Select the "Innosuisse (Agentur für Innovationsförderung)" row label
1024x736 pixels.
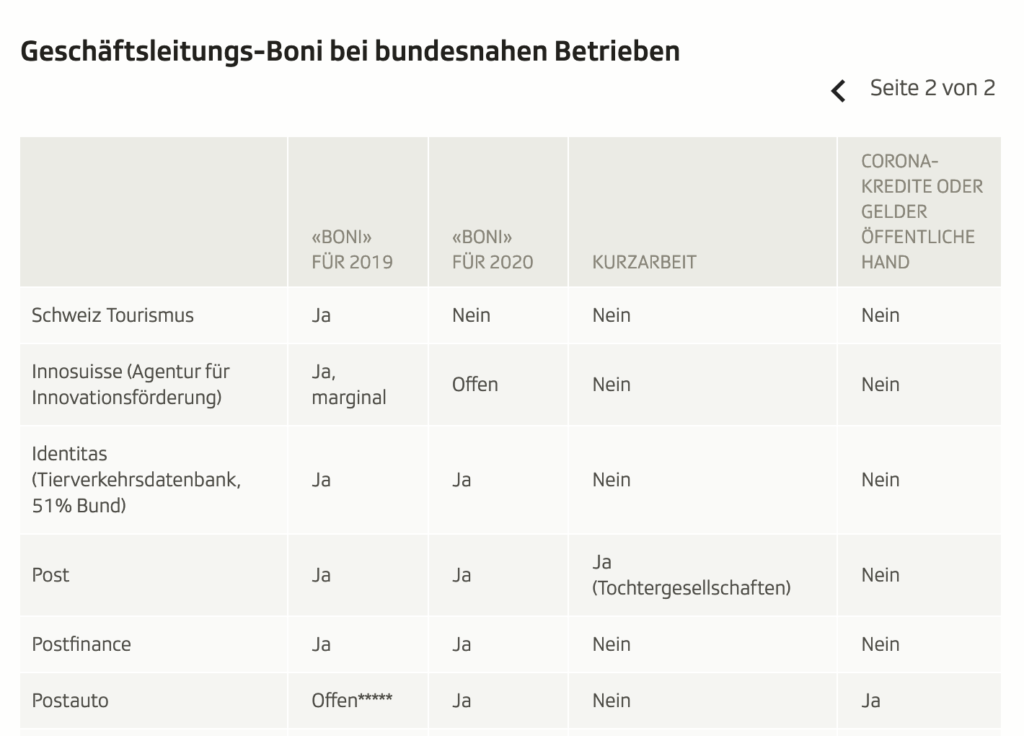pos(131,384)
